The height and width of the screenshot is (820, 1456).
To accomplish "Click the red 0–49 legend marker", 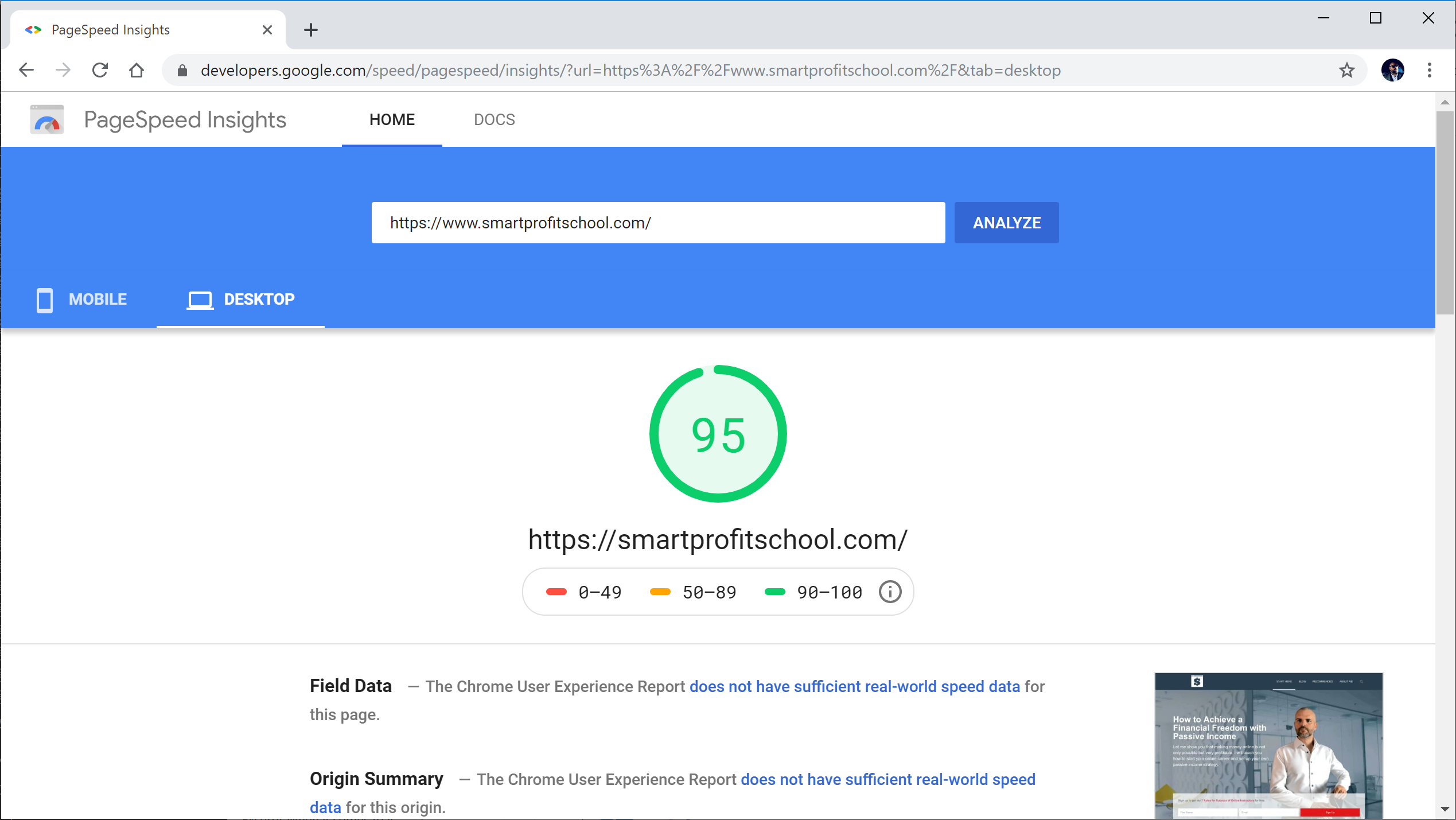I will 556,592.
